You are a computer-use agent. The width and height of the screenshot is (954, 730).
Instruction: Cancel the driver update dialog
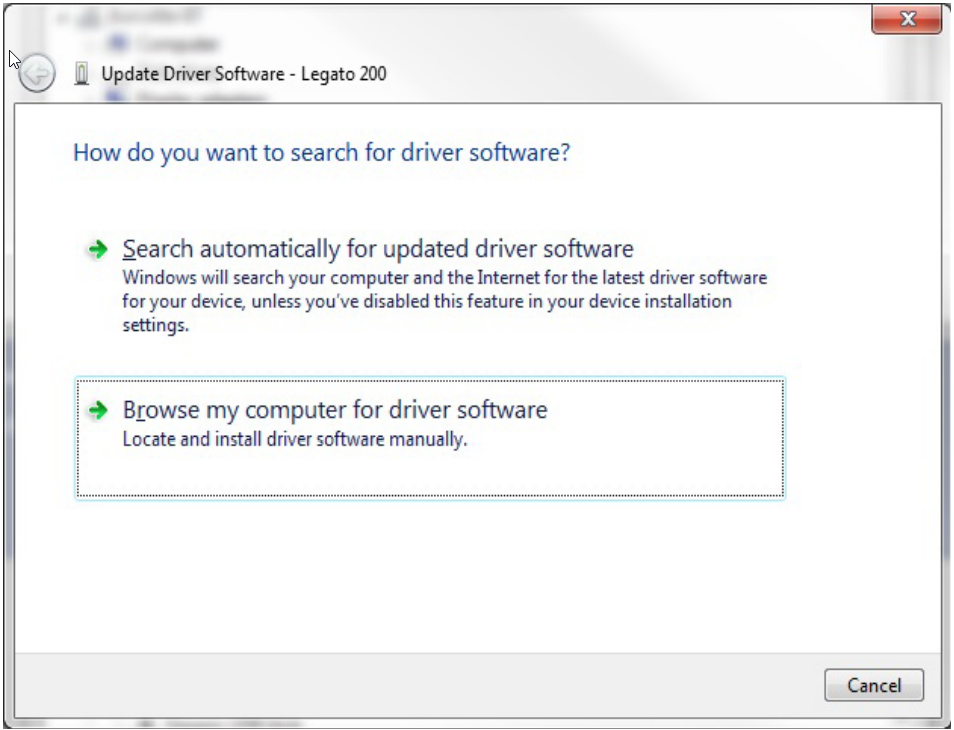point(874,686)
